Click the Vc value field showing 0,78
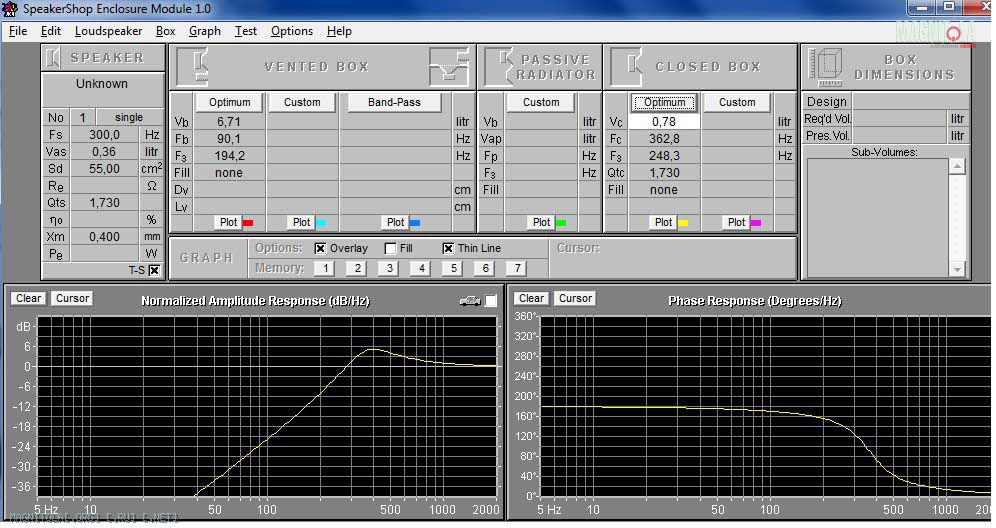The height and width of the screenshot is (528, 996). pyautogui.click(x=664, y=121)
